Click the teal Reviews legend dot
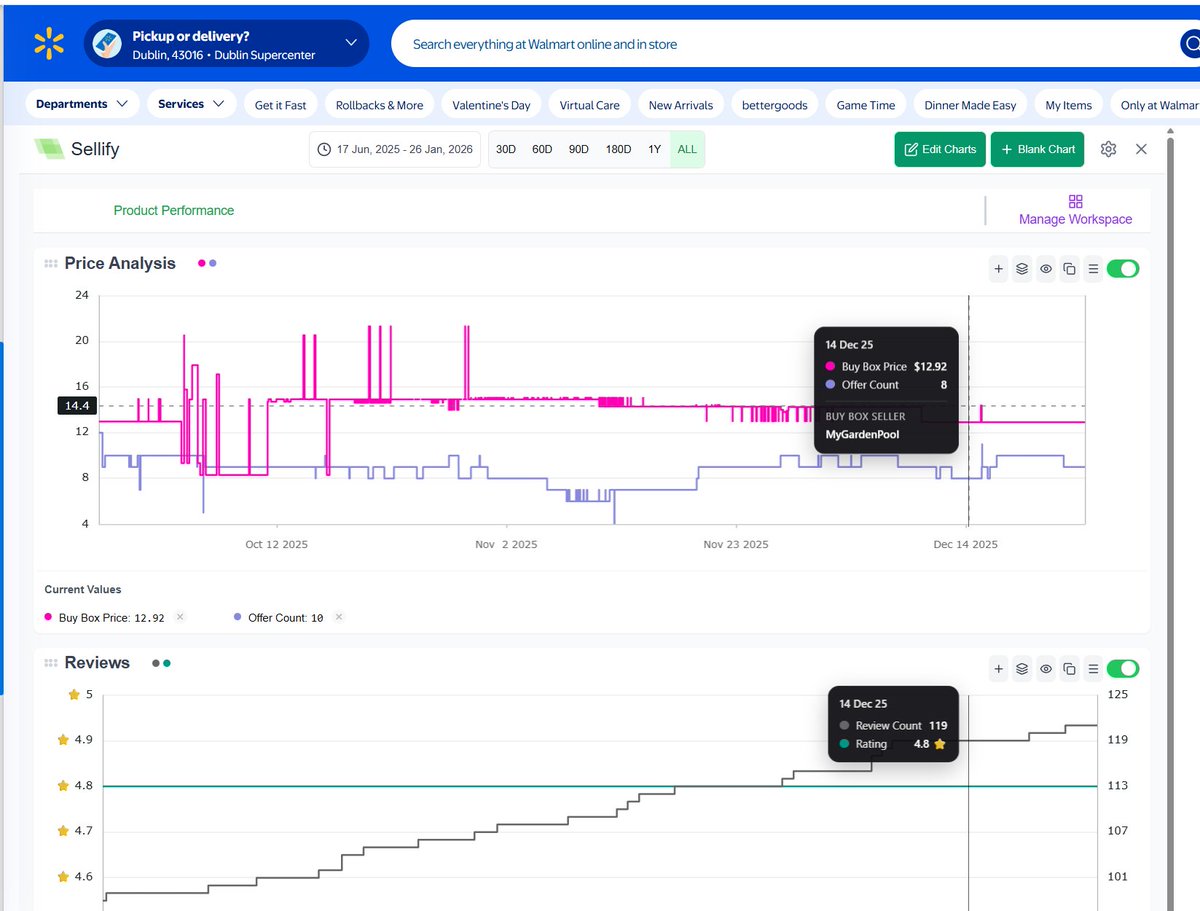Image resolution: width=1200 pixels, height=911 pixels. point(167,662)
